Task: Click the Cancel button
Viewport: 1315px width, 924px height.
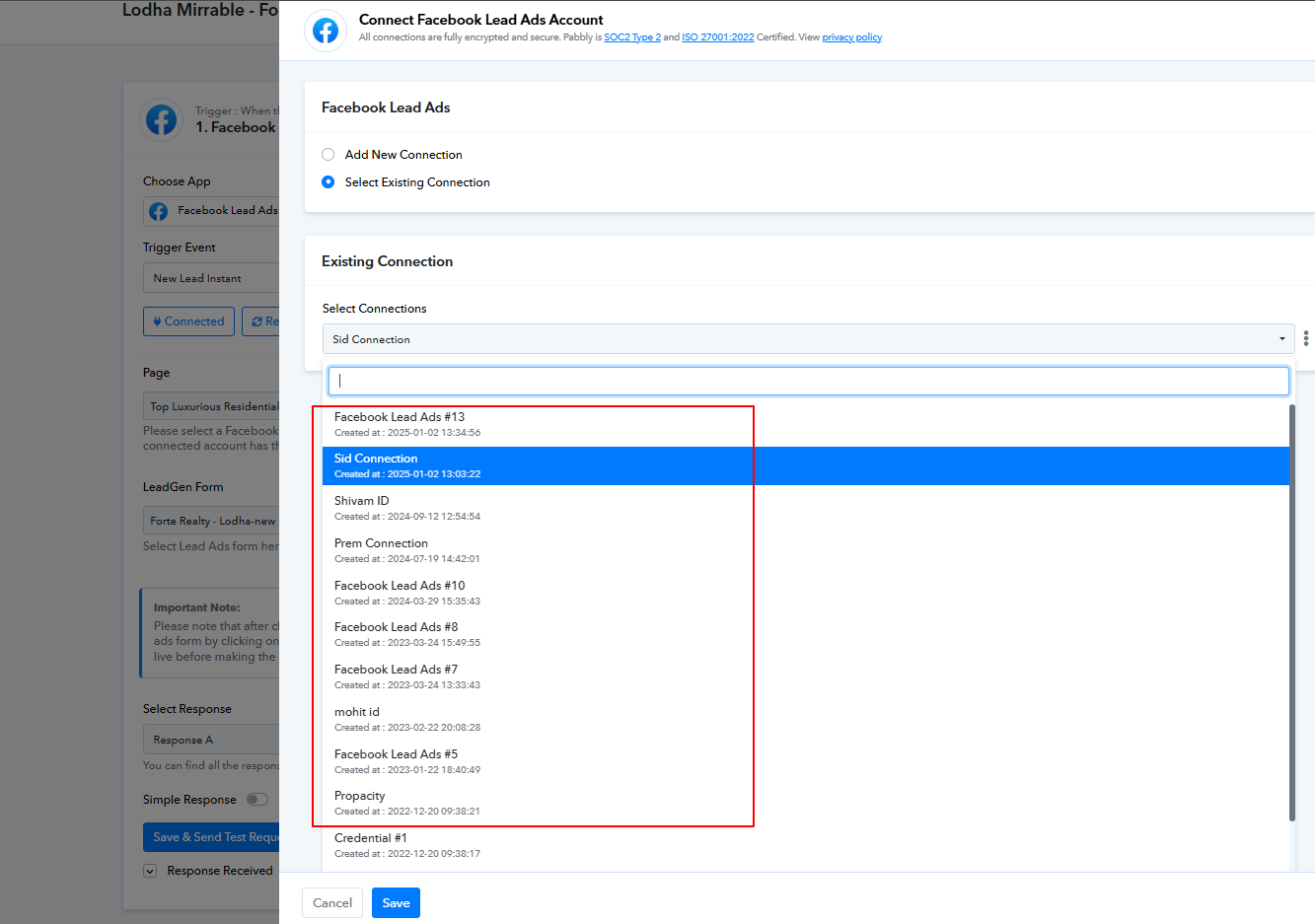Action: tap(332, 902)
